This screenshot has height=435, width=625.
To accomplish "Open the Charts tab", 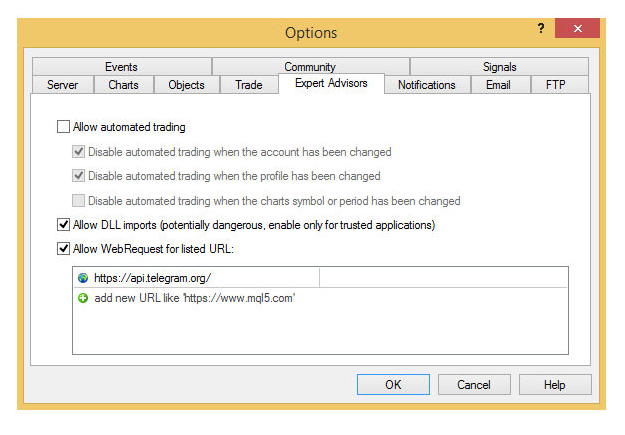I will pos(124,85).
